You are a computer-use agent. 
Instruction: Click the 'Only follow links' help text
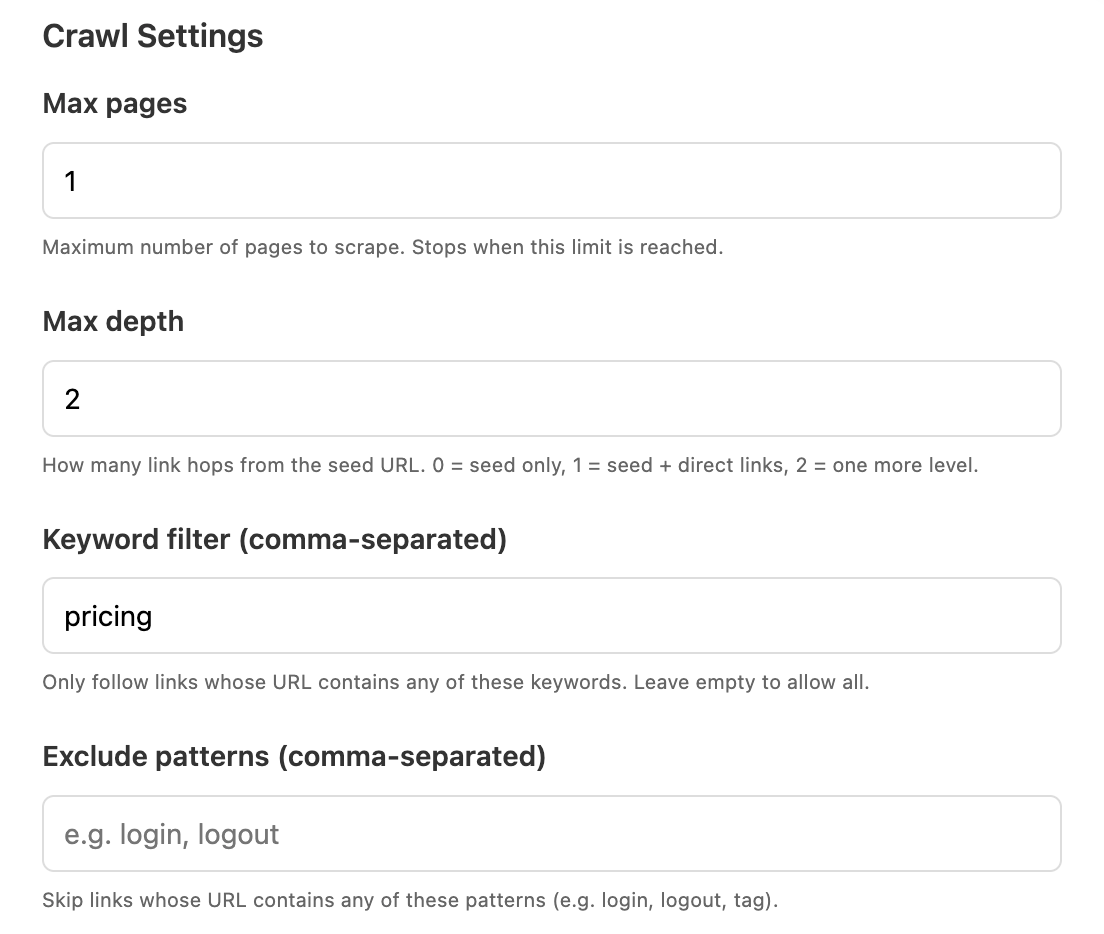click(456, 682)
